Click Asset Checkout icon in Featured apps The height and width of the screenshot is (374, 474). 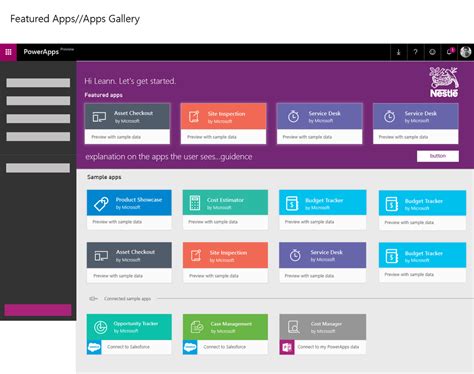99,117
